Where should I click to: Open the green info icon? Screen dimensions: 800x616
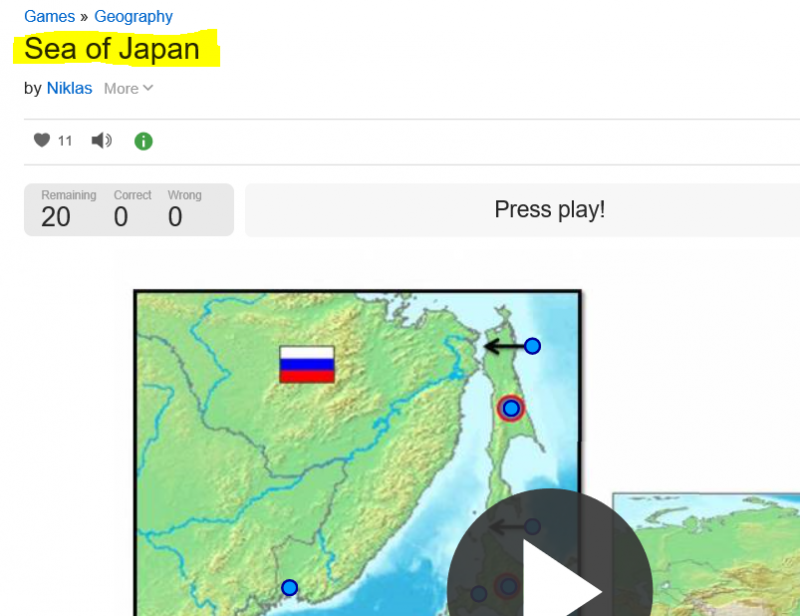(x=143, y=141)
